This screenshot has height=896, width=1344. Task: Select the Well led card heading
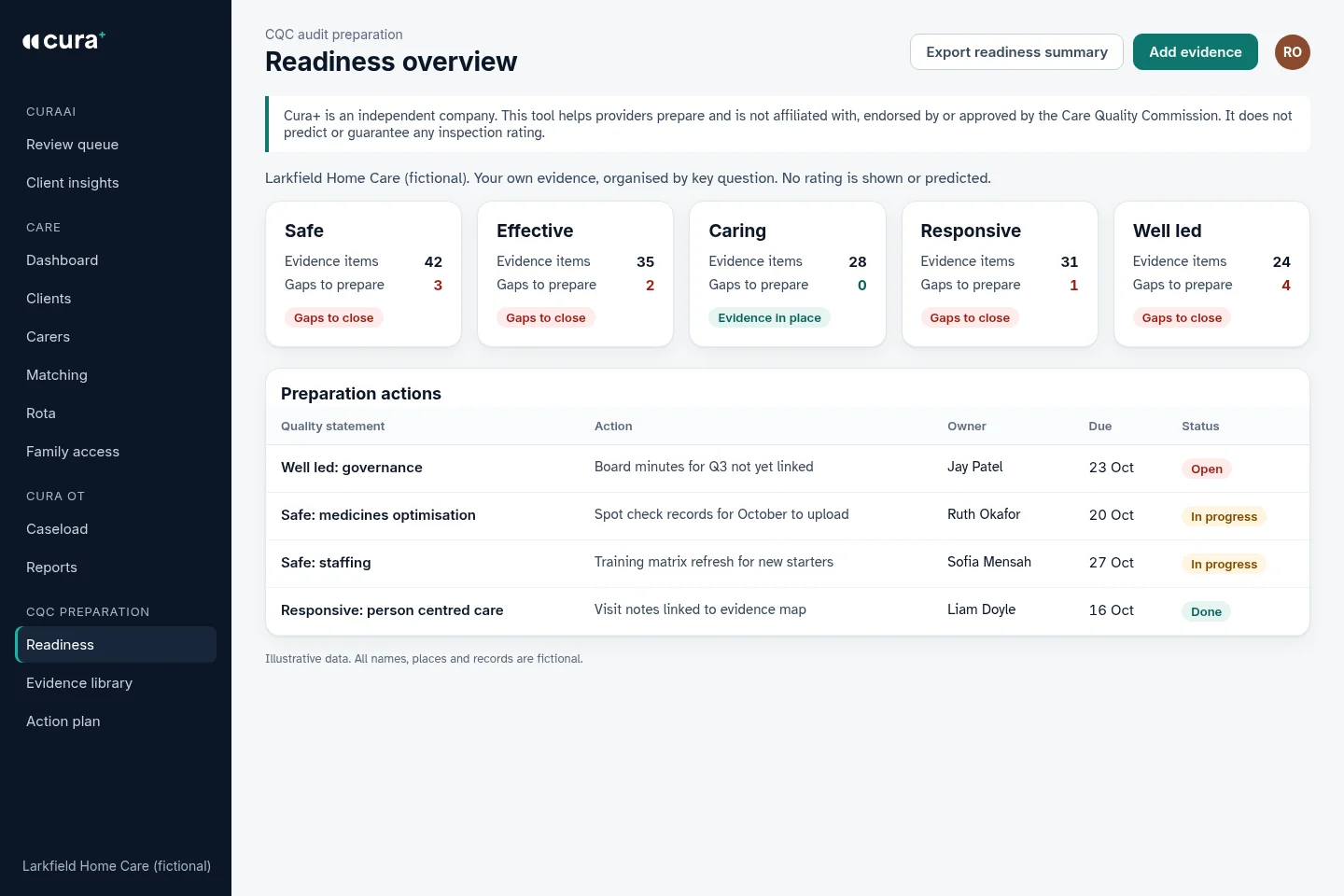[1167, 231]
